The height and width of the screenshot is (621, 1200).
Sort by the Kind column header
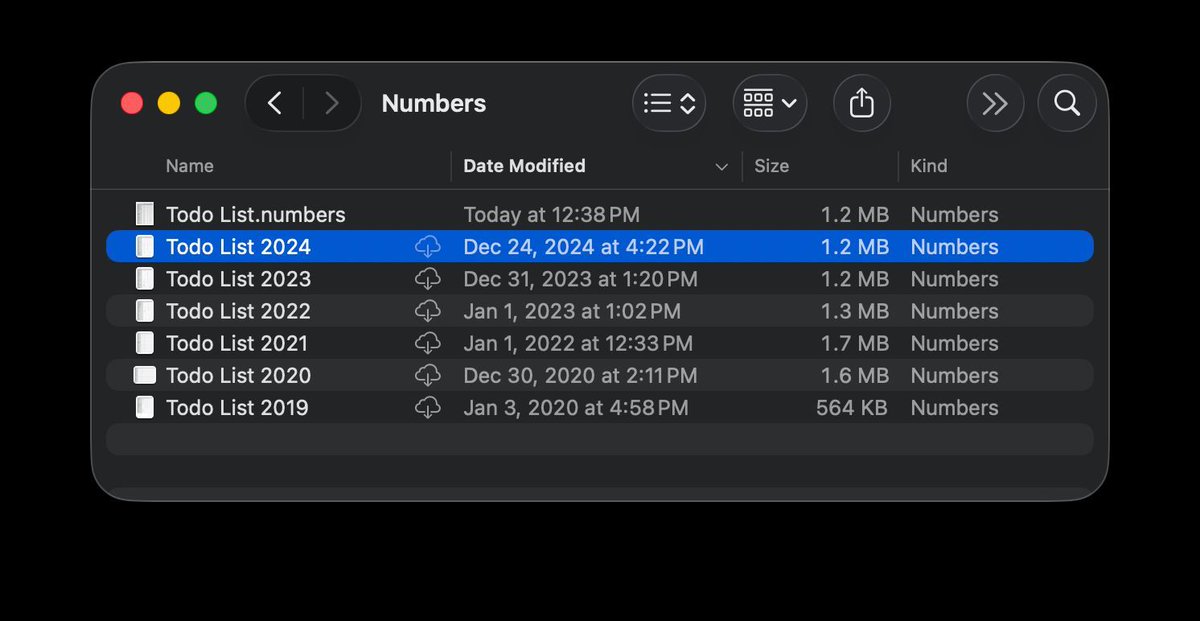point(929,166)
